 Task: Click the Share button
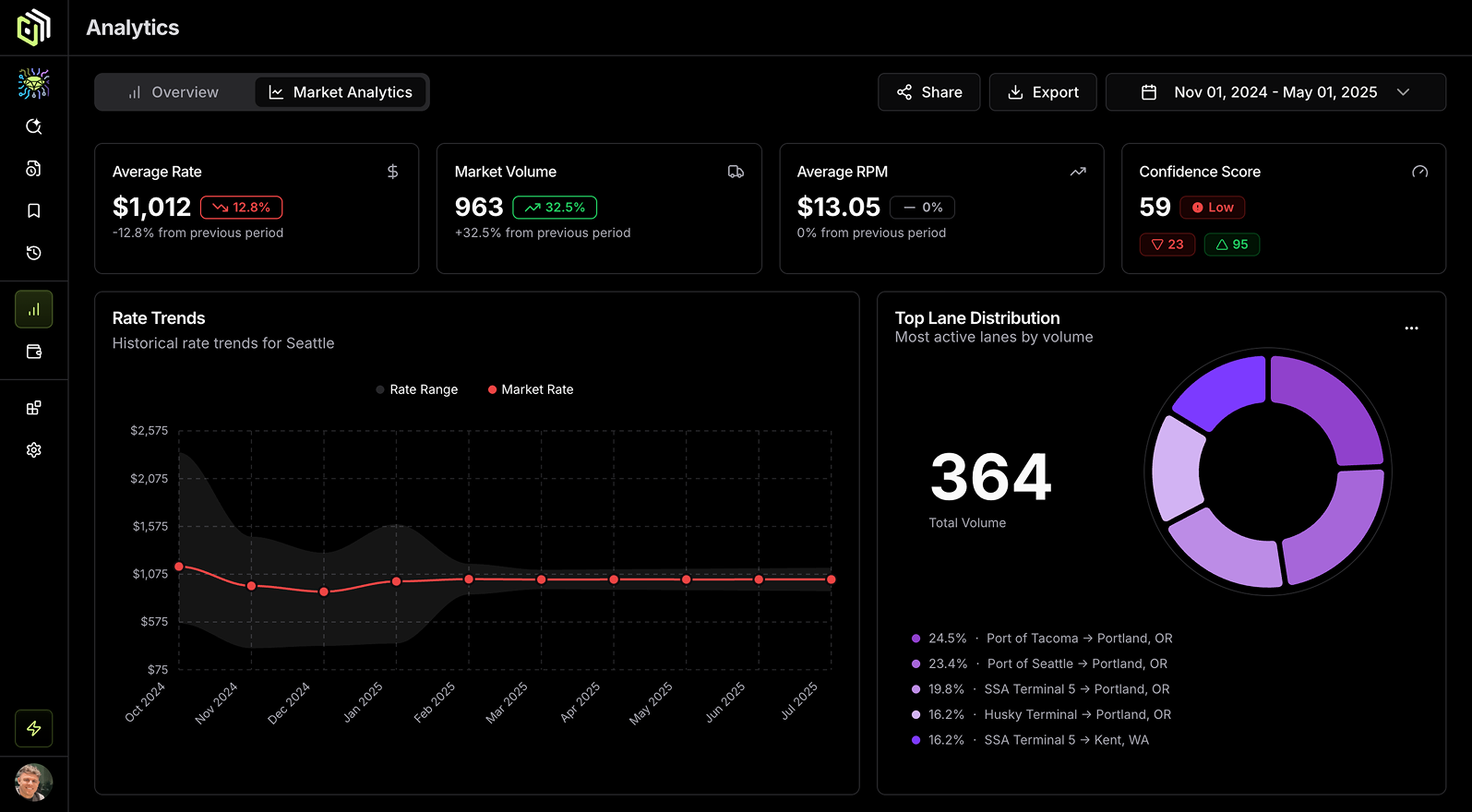(928, 92)
